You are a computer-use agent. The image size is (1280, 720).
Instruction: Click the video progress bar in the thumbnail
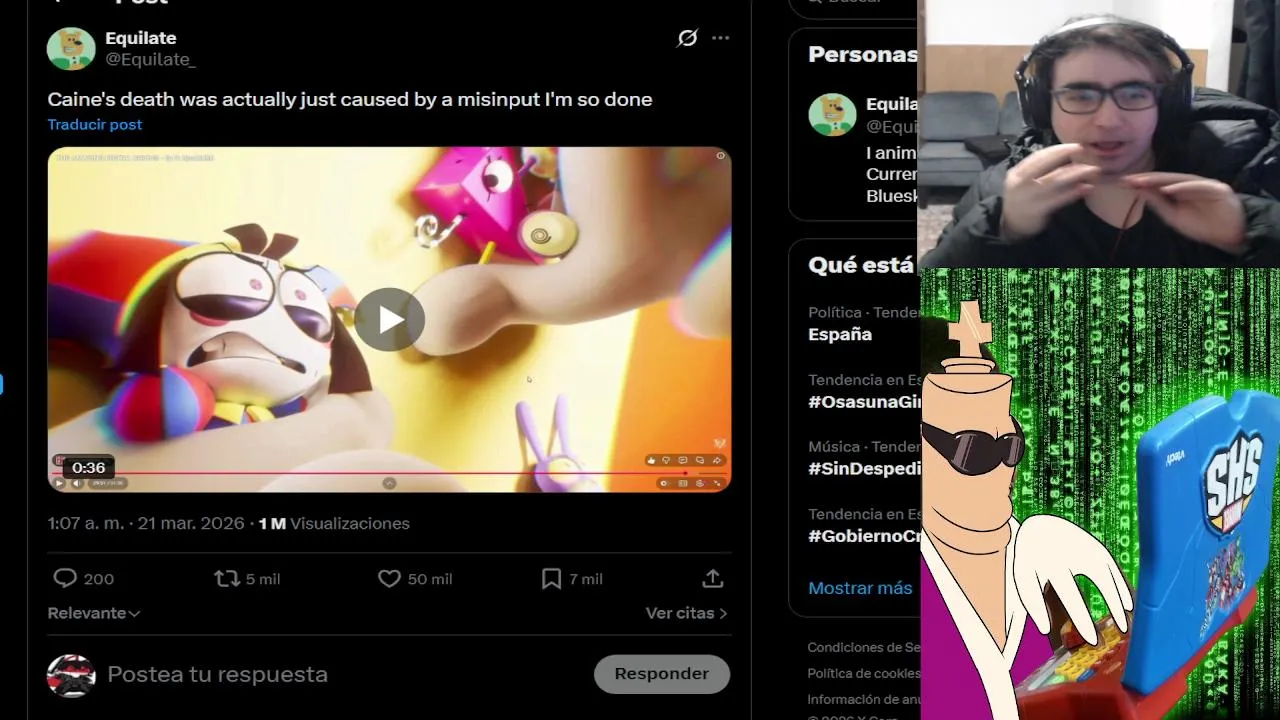pos(370,472)
